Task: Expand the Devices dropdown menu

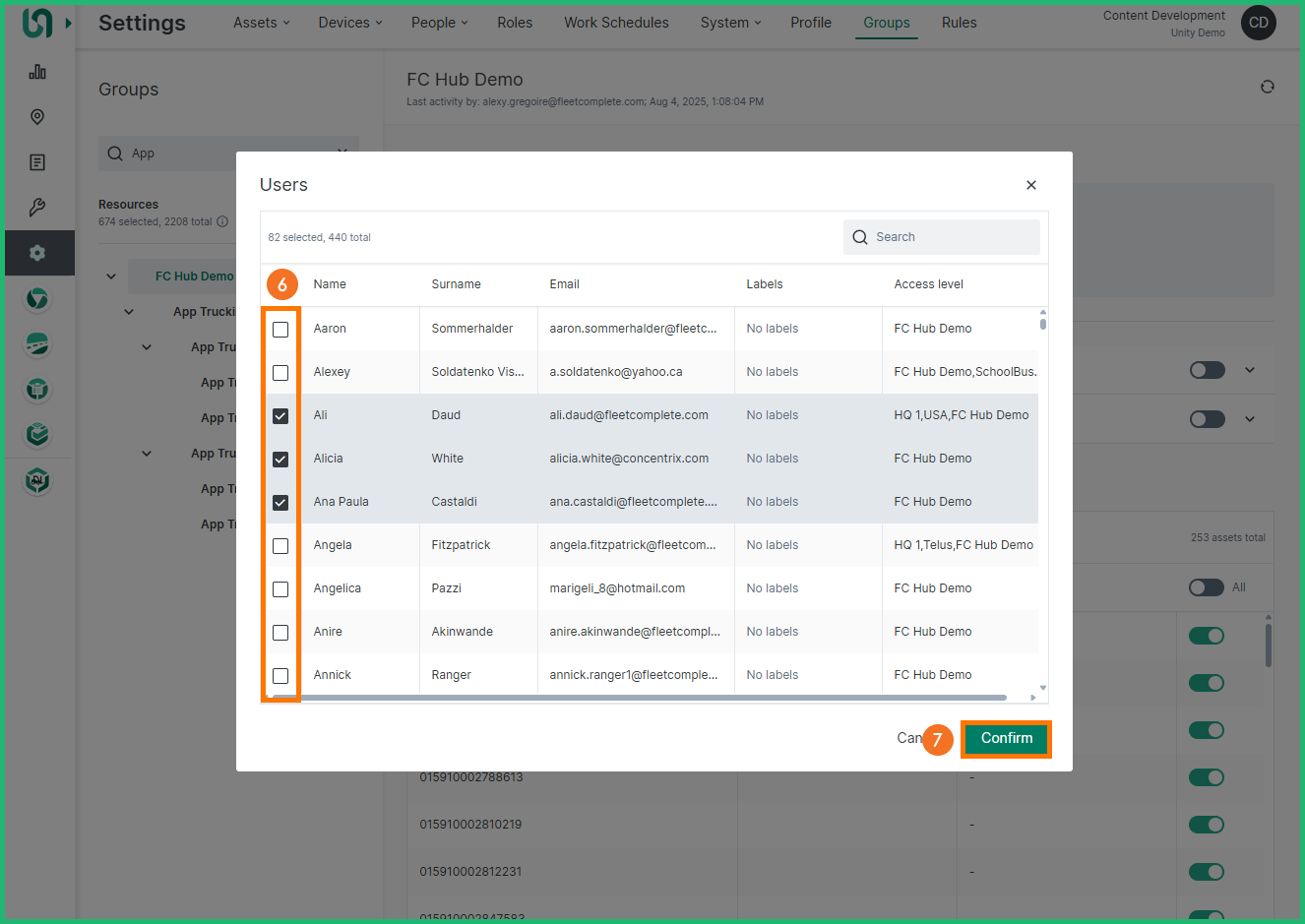Action: [x=349, y=23]
